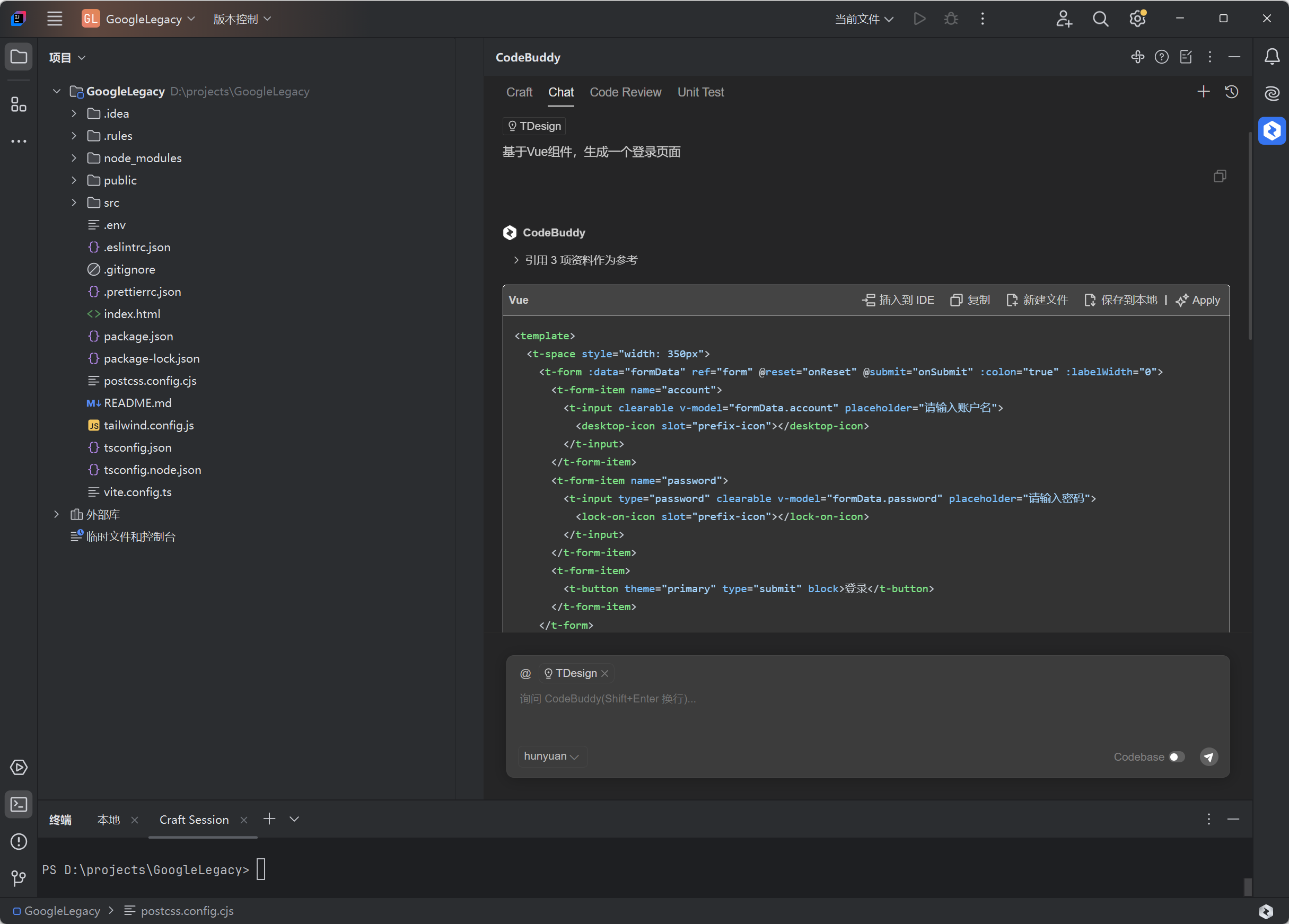Click the chat history icon

(1231, 92)
